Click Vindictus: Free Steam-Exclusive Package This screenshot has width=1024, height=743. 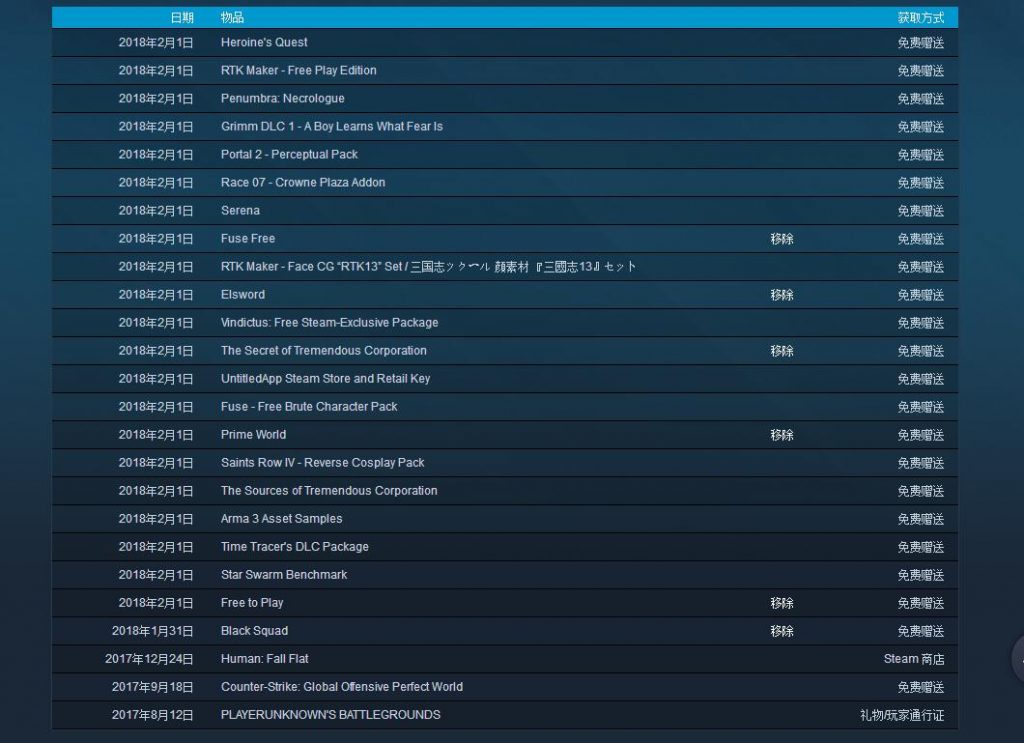coord(330,323)
